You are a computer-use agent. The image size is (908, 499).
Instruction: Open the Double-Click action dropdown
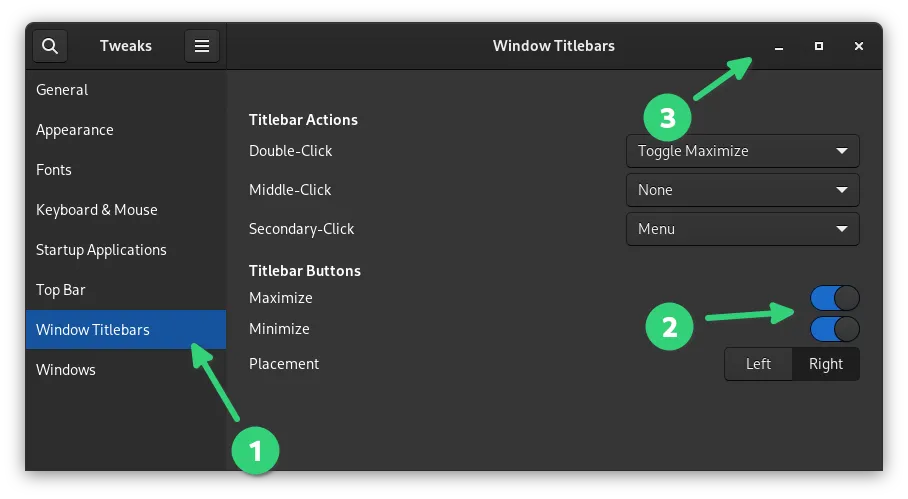click(x=742, y=151)
